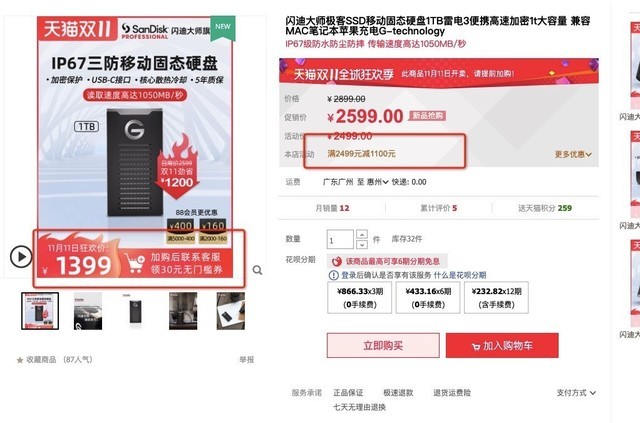640x423 pixels.
Task: View the 月销量 monthly sales tab
Action: coord(332,208)
